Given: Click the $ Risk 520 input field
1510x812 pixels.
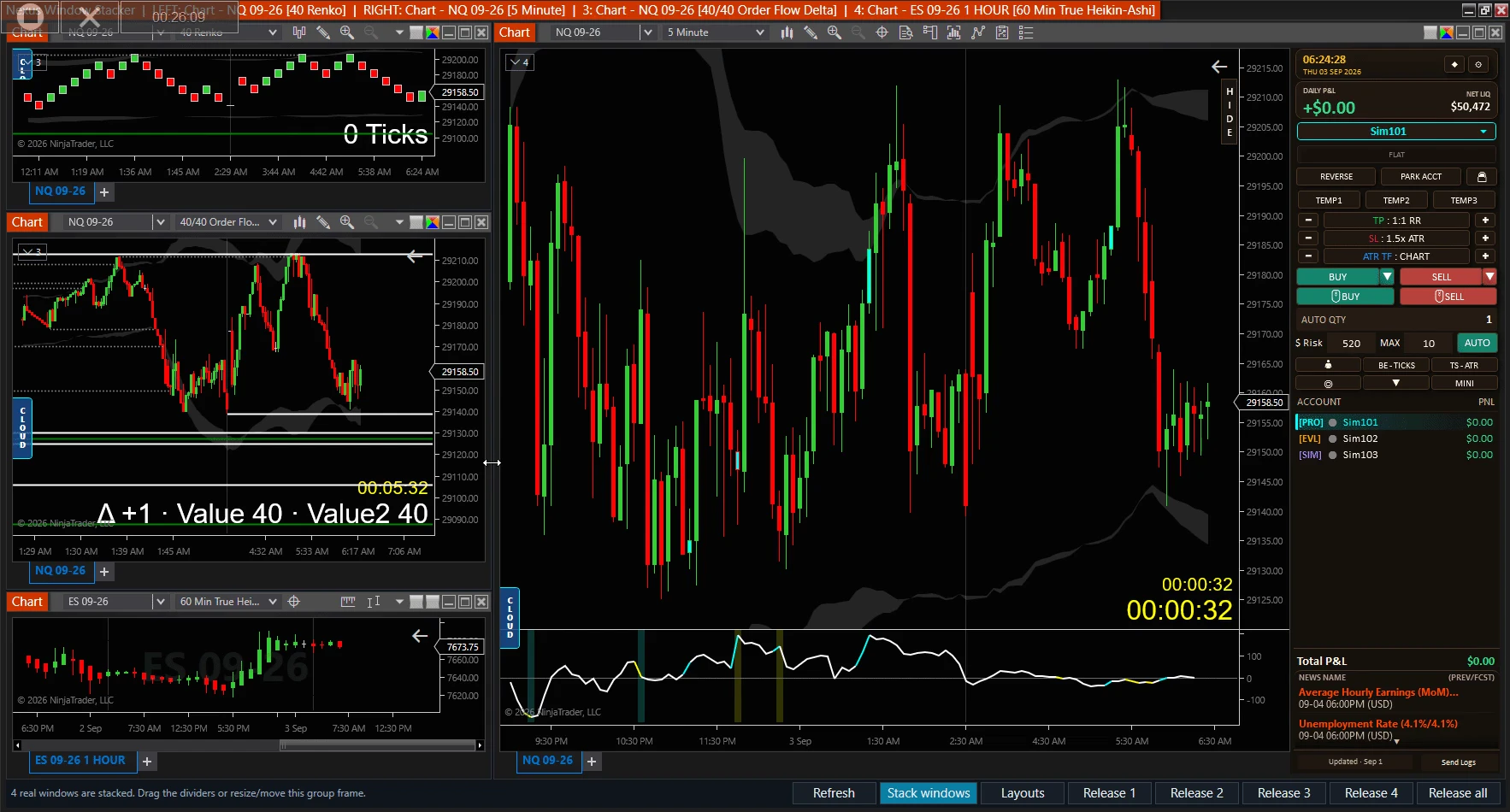Looking at the screenshot, I should tap(1351, 343).
